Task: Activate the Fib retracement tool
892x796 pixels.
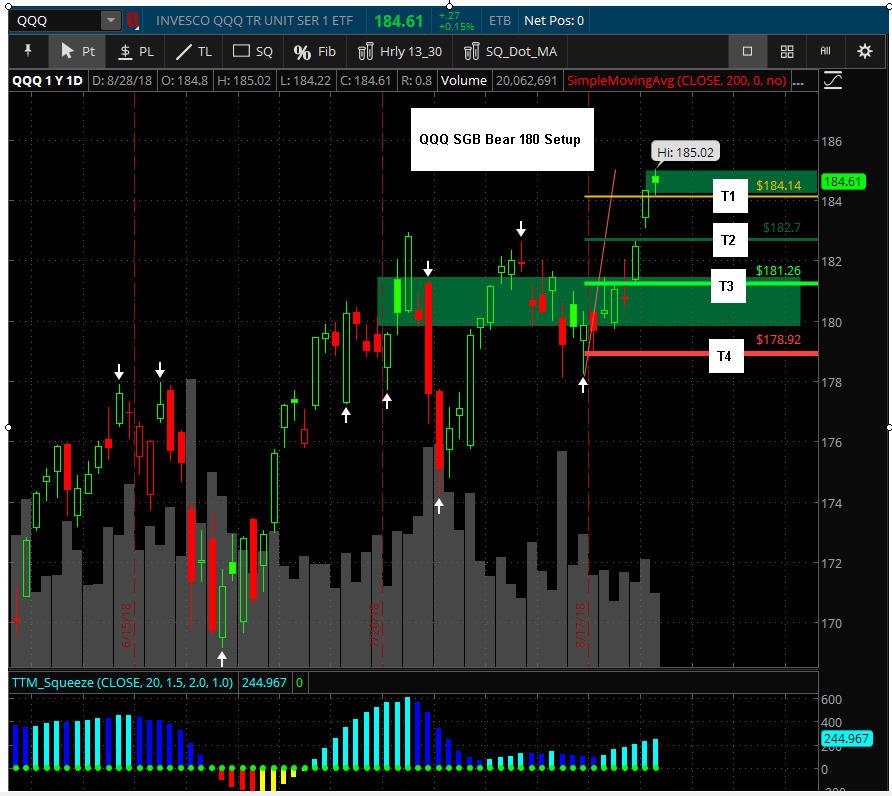Action: pos(315,51)
